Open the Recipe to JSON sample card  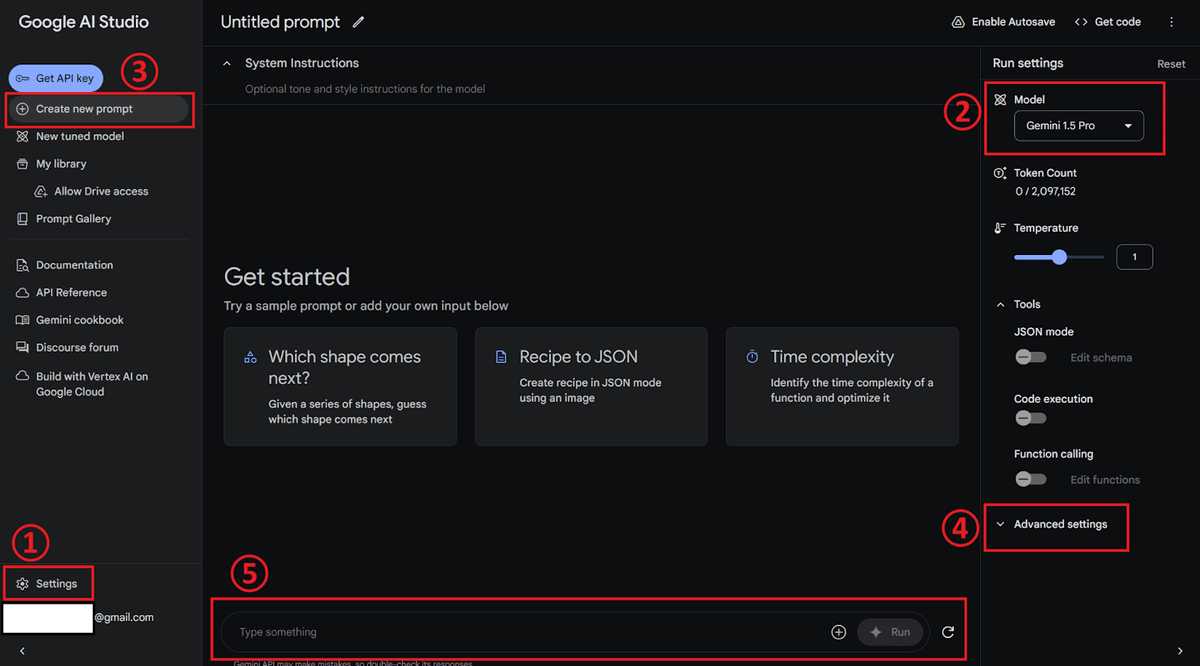(x=591, y=386)
